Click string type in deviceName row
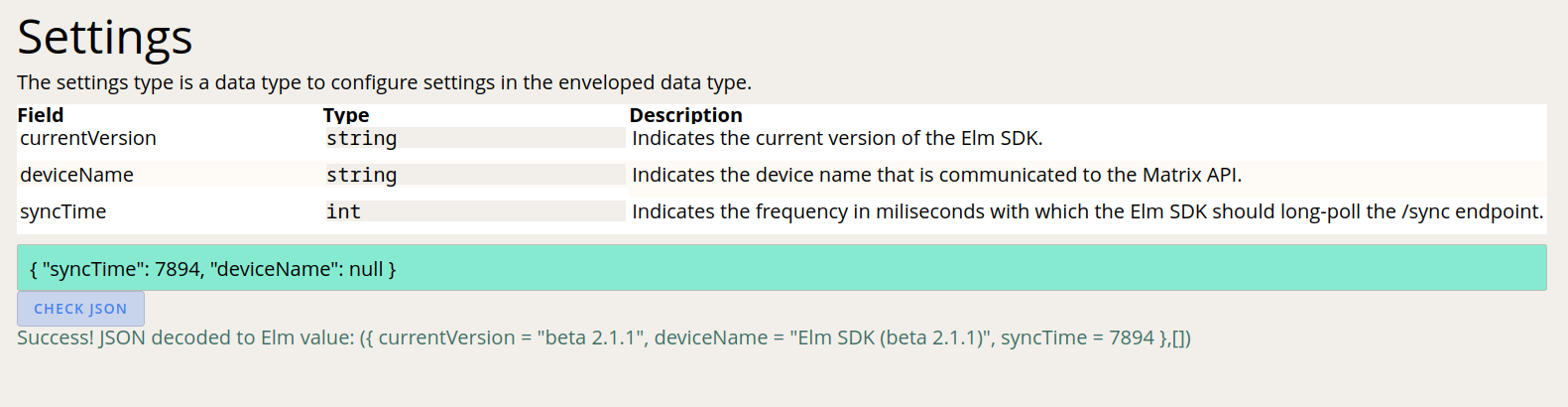 [x=362, y=175]
